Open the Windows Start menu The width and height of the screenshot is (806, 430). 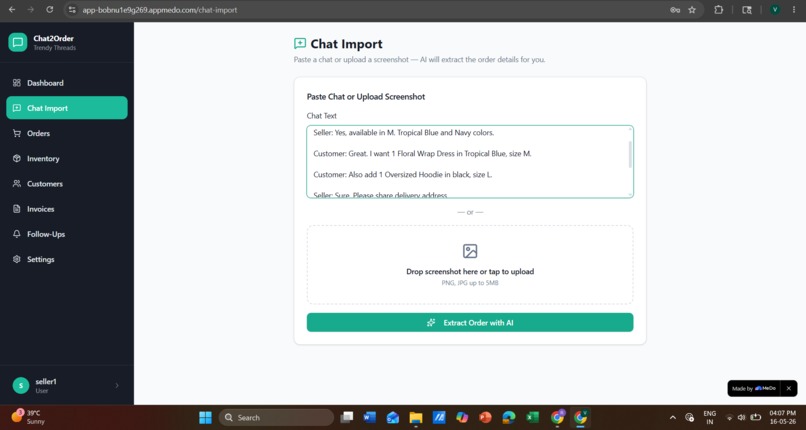pyautogui.click(x=205, y=418)
